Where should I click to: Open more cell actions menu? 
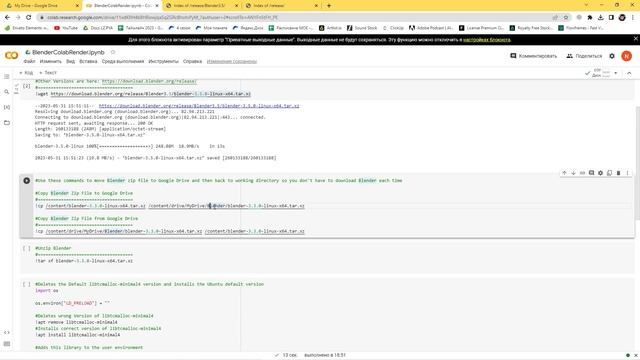click(627, 173)
